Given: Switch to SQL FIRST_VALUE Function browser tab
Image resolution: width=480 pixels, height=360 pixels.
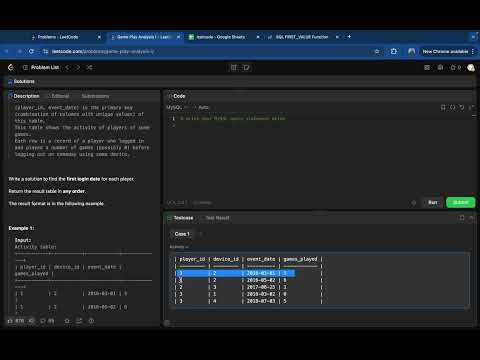Looking at the screenshot, I should point(302,37).
